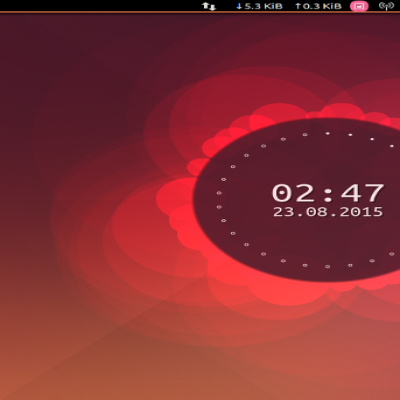Open the network up/down arrows indicator
Screen dimensions: 400x400
tap(209, 6)
